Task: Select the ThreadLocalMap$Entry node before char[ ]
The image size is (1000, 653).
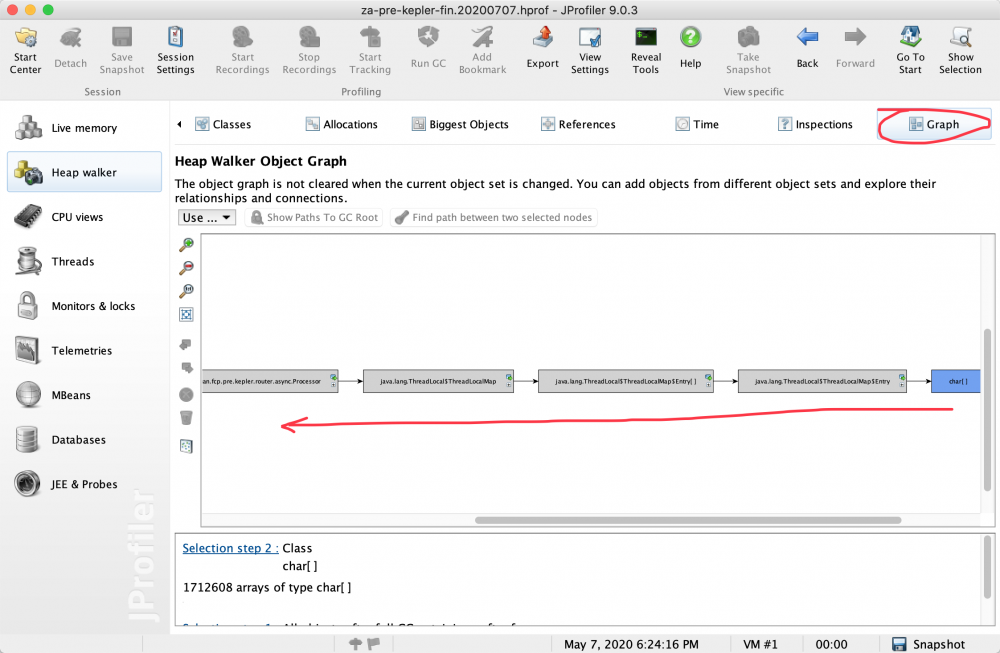Action: click(822, 381)
